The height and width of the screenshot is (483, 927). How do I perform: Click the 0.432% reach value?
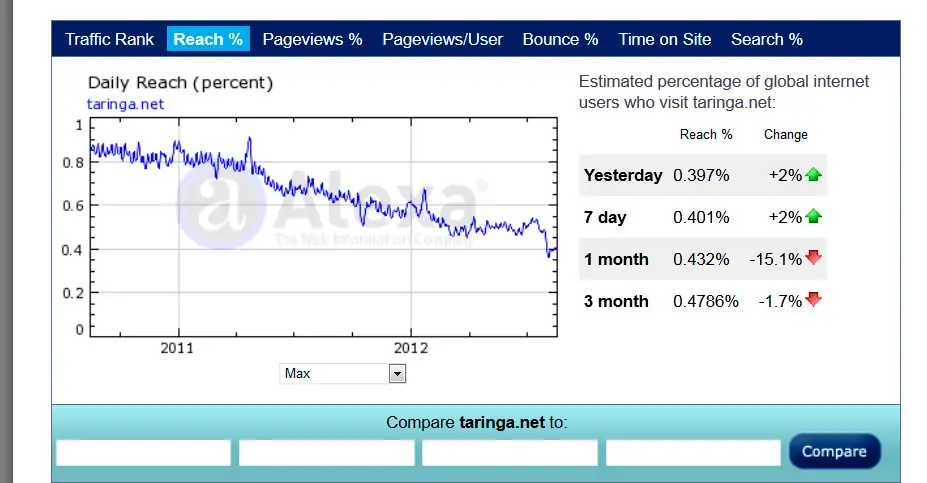(701, 260)
